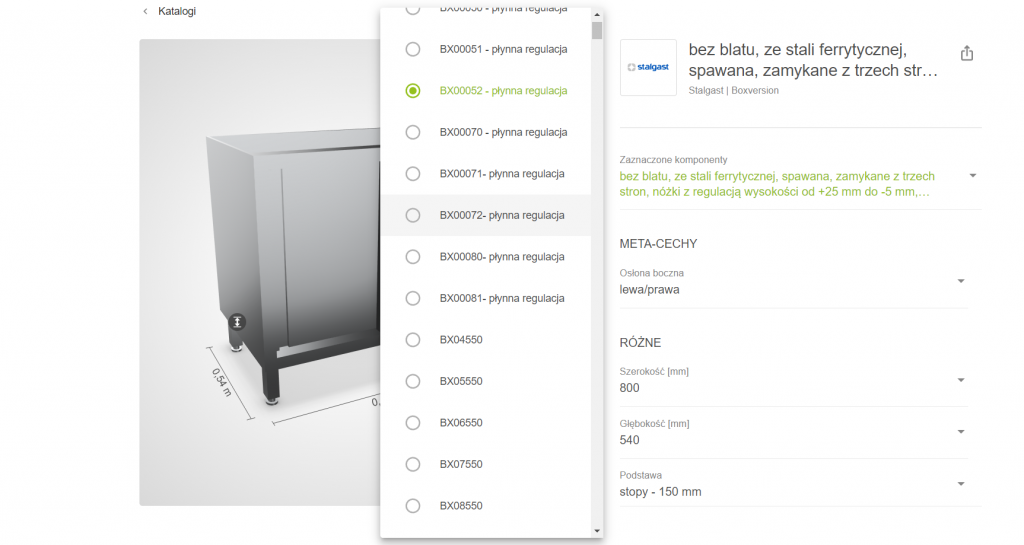Click the share icon beside product title

[x=967, y=54]
